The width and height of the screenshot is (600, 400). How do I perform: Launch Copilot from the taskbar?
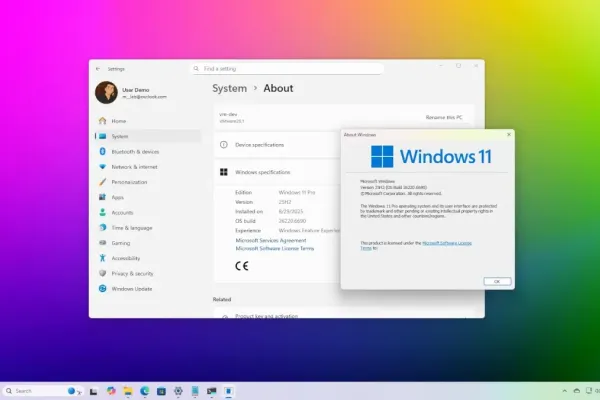coord(111,391)
